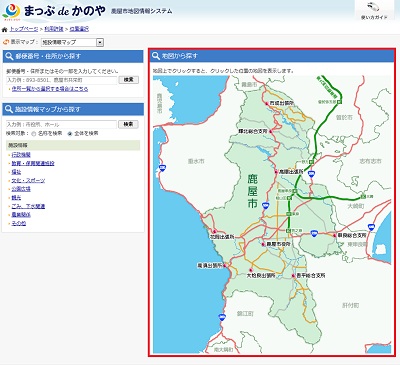400x365 pixels.
Task: Click the home icon beside トップページ
Action: coord(5,30)
